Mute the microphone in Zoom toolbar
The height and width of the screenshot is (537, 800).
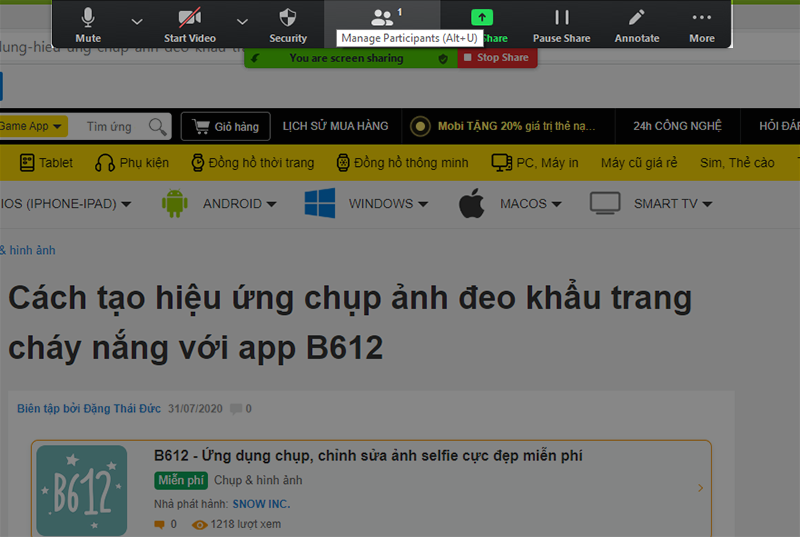[x=88, y=24]
